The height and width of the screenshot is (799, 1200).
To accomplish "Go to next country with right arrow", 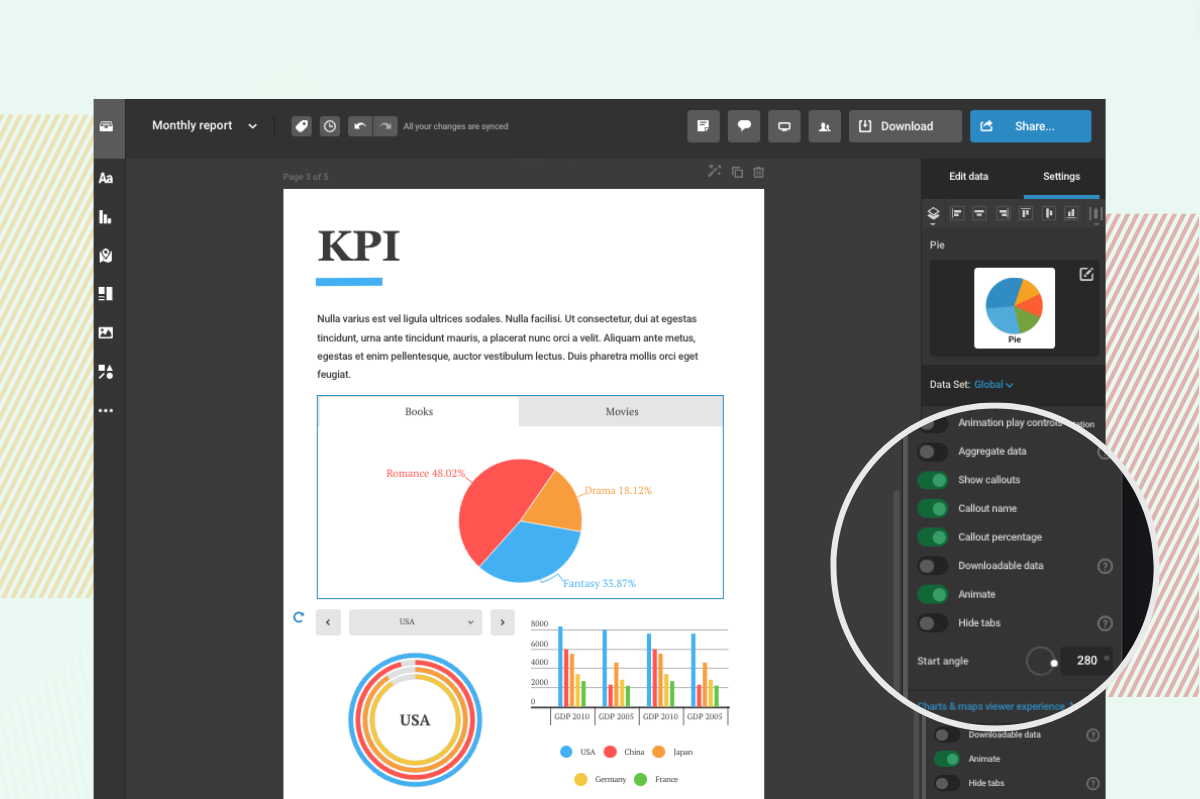I will (502, 622).
